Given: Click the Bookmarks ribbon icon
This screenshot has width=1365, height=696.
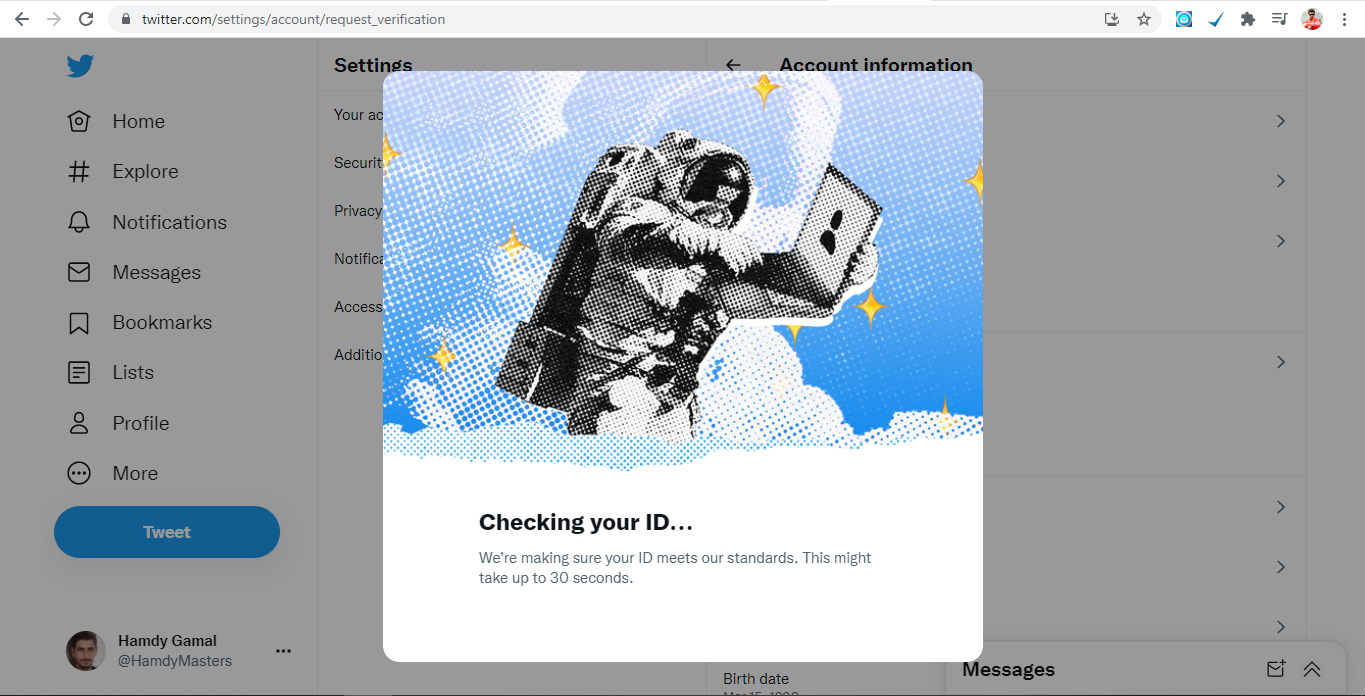Looking at the screenshot, I should click(79, 323).
